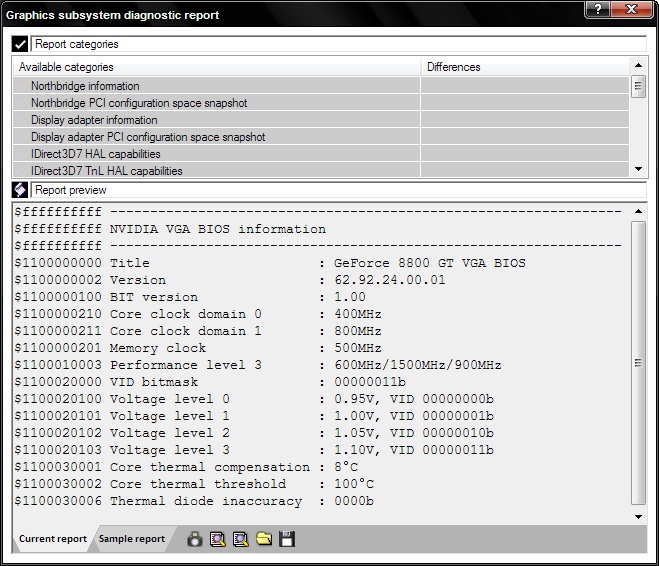659x566 pixels.
Task: Toggle checkmark for Northbridge PCI configuration space snapshot
Action: 24,103
